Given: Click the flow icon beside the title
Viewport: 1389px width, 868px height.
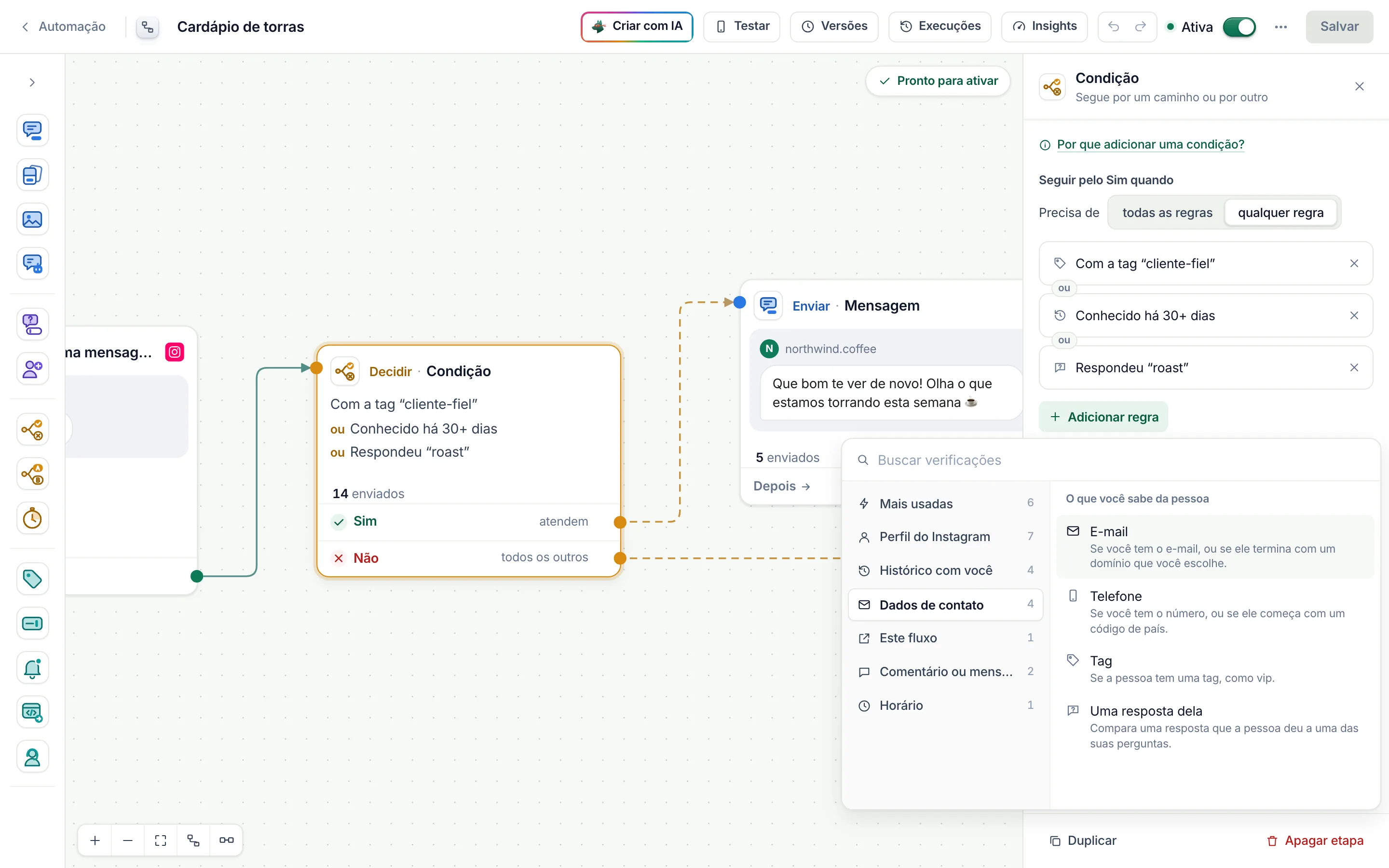Looking at the screenshot, I should click(x=148, y=27).
